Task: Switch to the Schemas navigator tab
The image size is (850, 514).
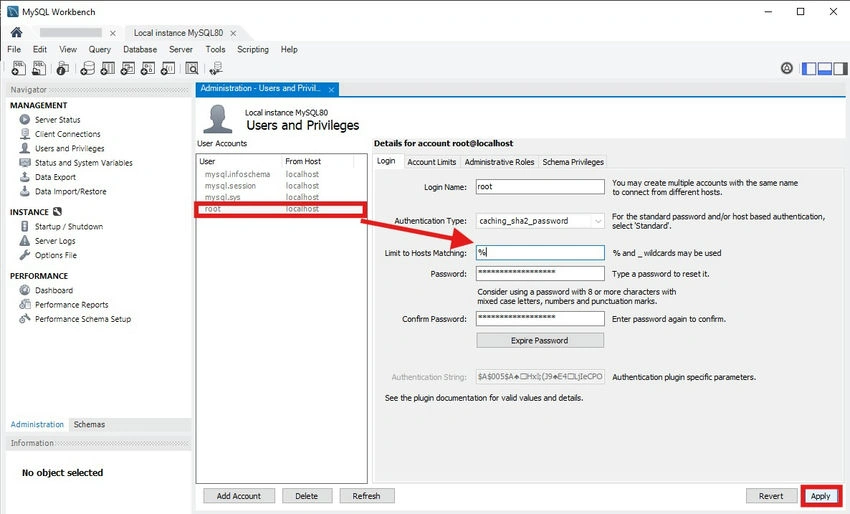Action: (x=89, y=425)
